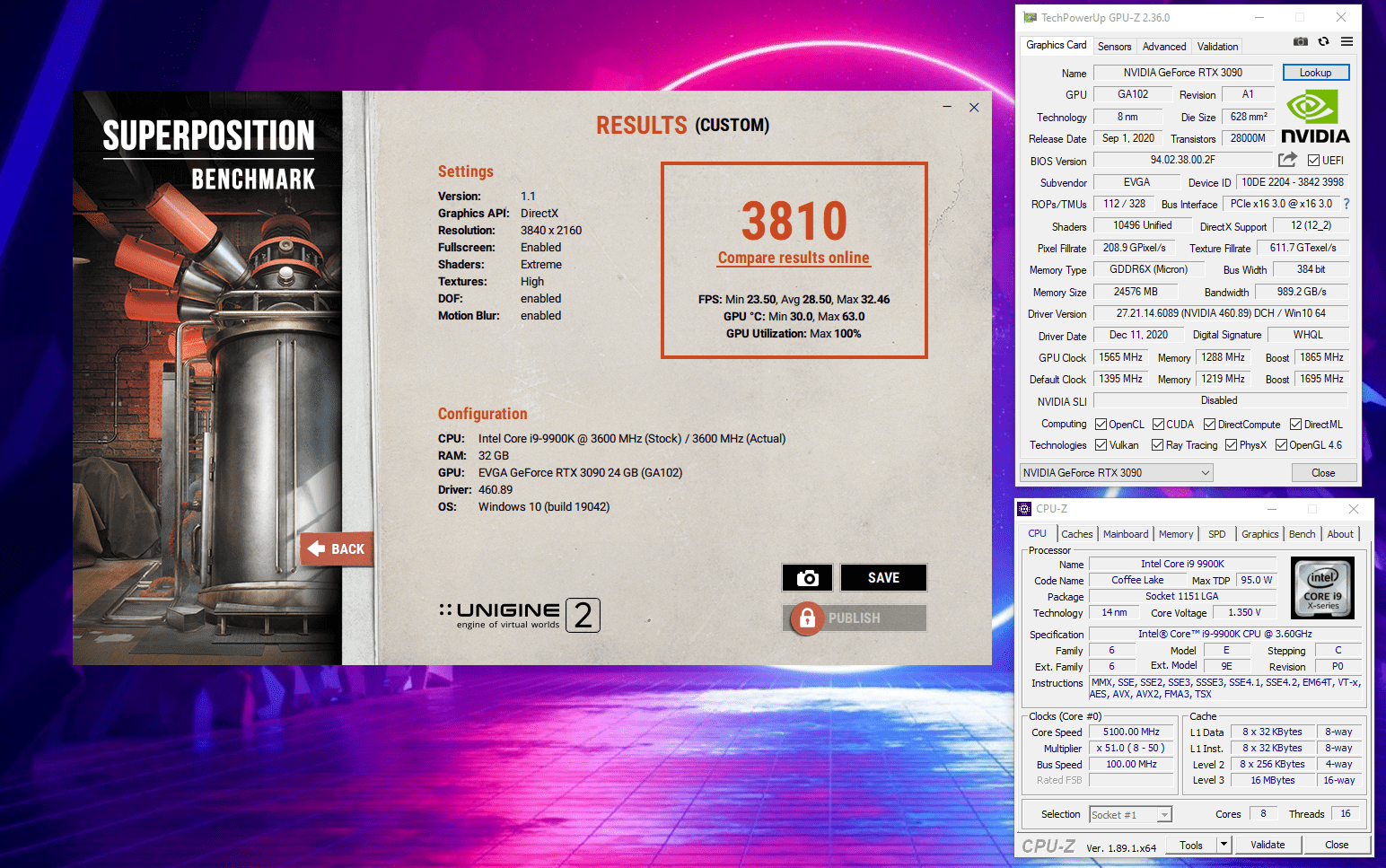Switch to the Validation tab in GPU-Z

click(x=1217, y=47)
